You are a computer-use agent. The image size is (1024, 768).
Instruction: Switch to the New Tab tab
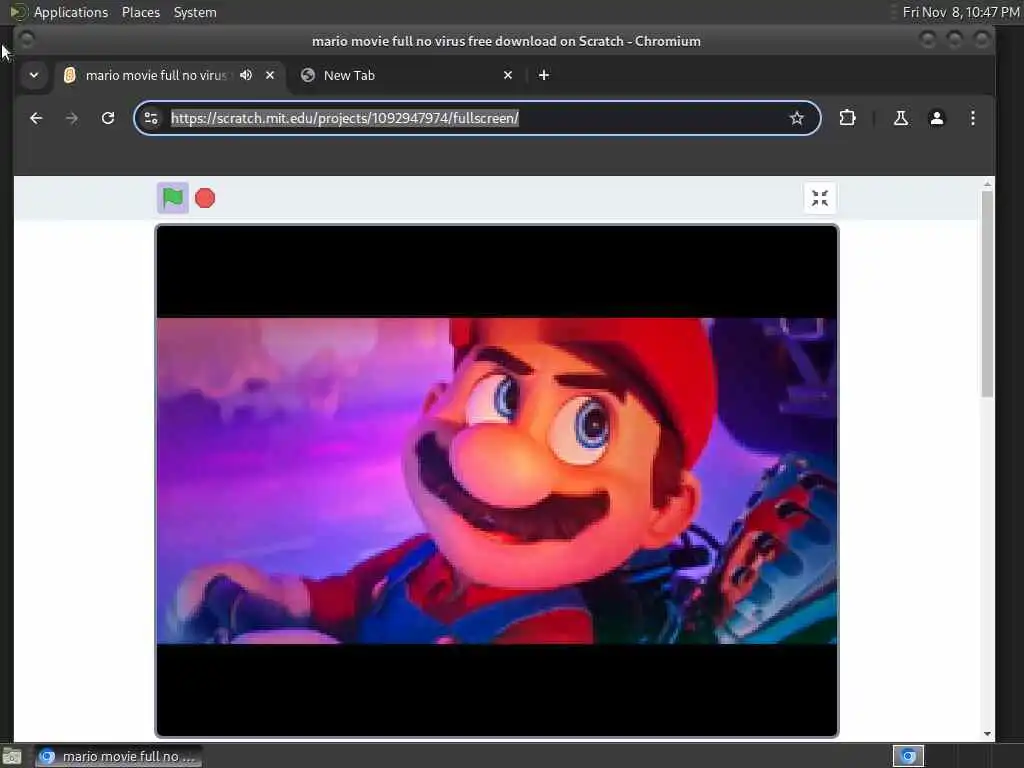pos(405,75)
